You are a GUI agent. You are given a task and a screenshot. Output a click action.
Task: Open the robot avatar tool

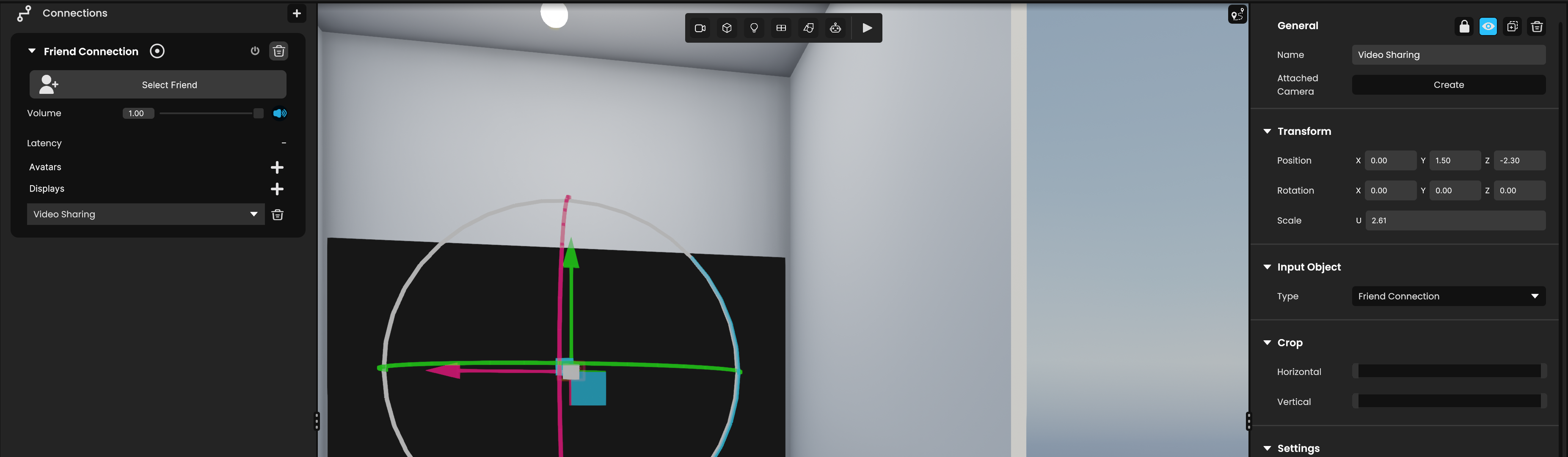(836, 28)
